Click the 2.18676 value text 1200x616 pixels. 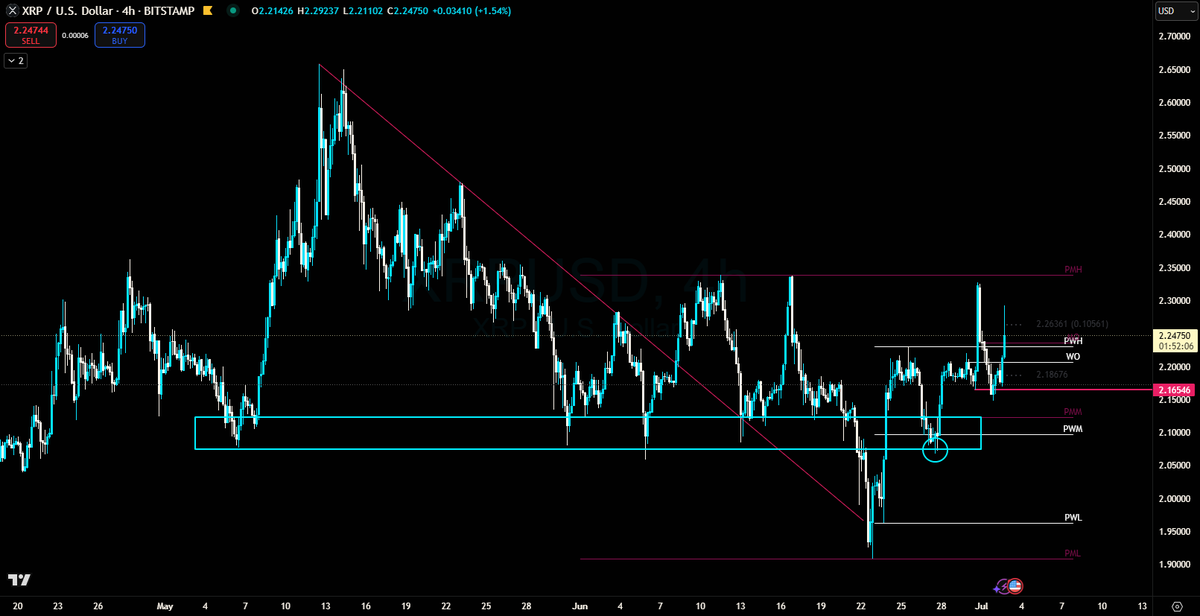click(x=1052, y=374)
